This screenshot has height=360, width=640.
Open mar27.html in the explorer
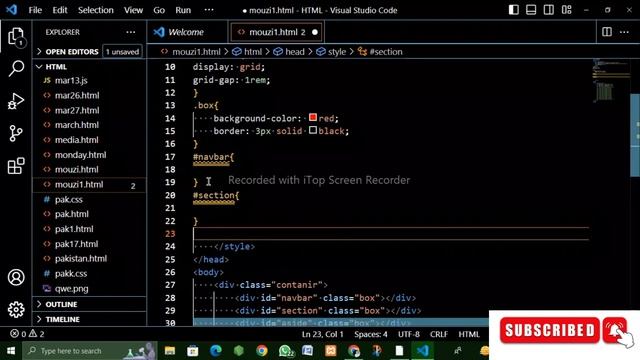77,110
